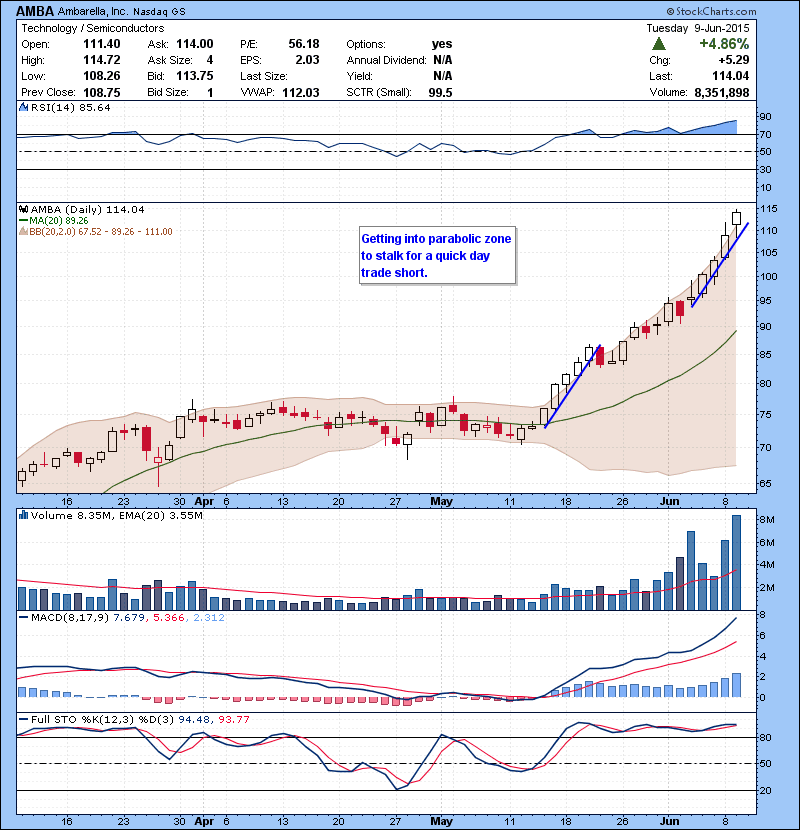
Task: Click the Ask price 114.00
Action: pos(195,44)
